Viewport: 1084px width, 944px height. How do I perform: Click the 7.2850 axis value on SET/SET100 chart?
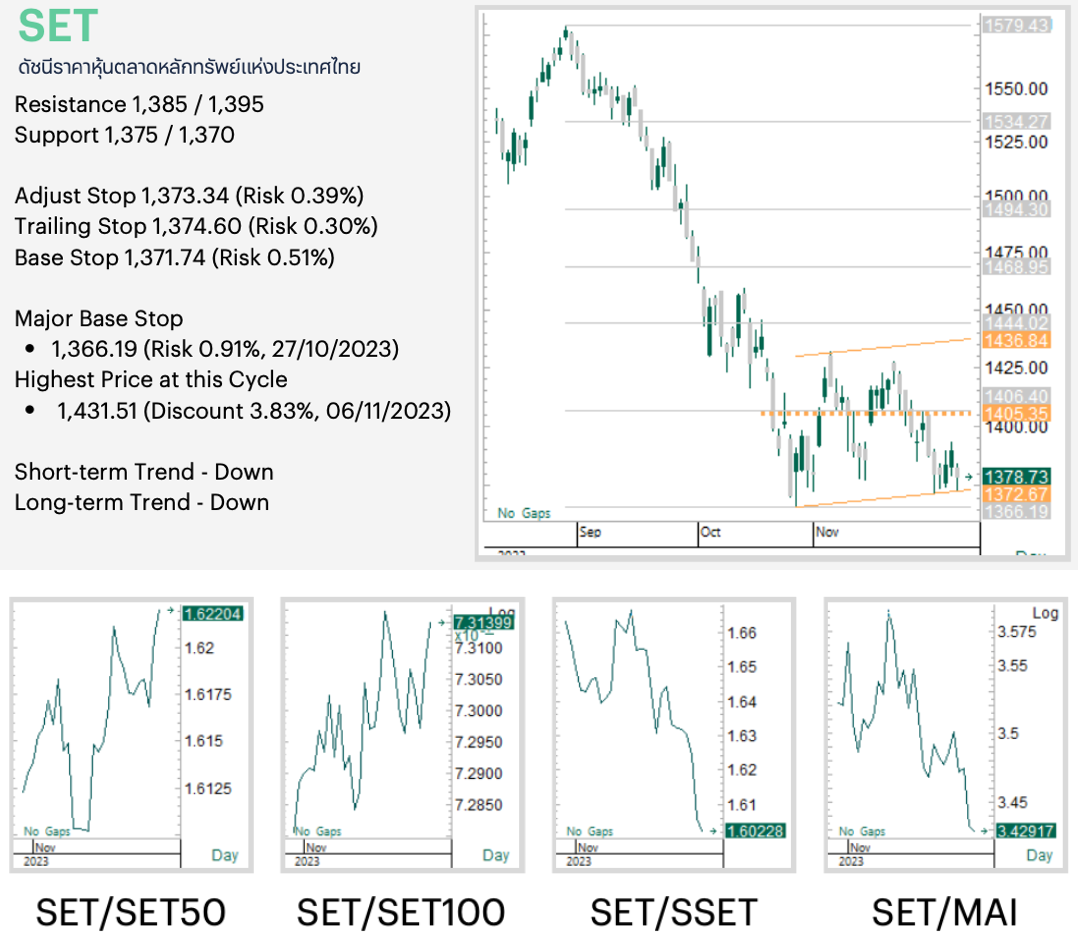[478, 805]
